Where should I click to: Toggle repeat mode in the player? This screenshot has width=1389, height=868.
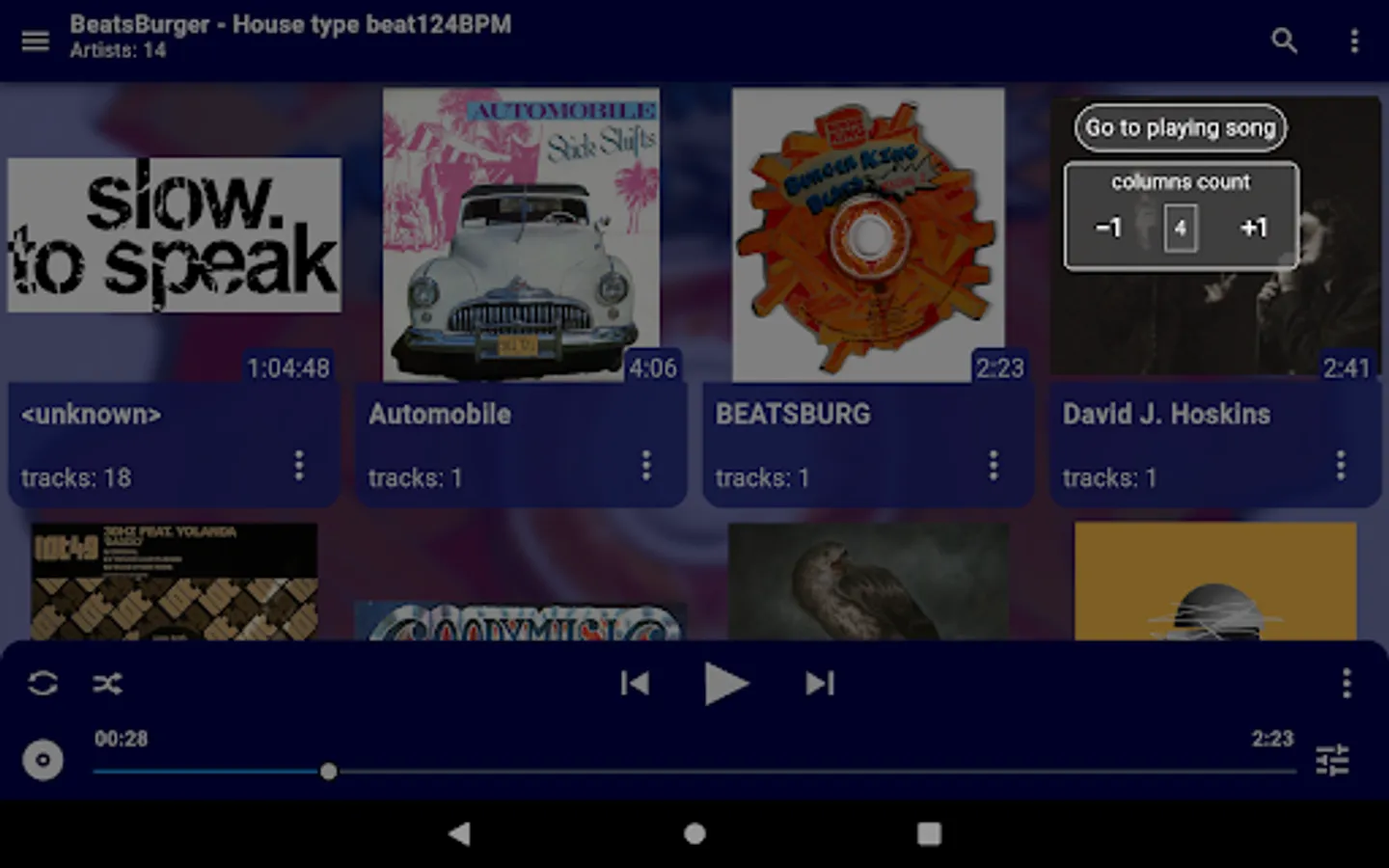pos(42,684)
